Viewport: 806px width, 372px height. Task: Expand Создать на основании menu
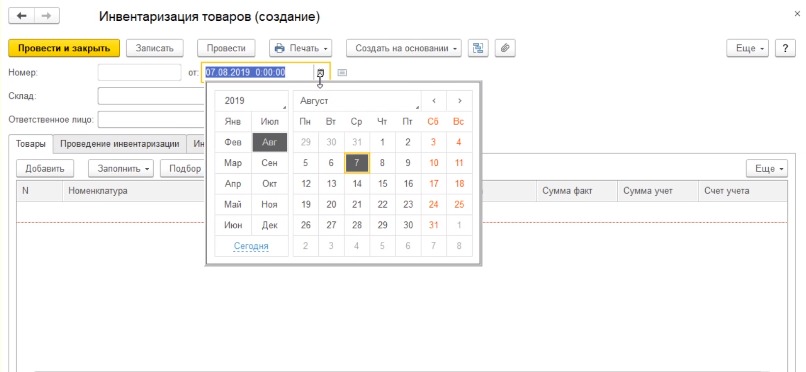point(404,48)
